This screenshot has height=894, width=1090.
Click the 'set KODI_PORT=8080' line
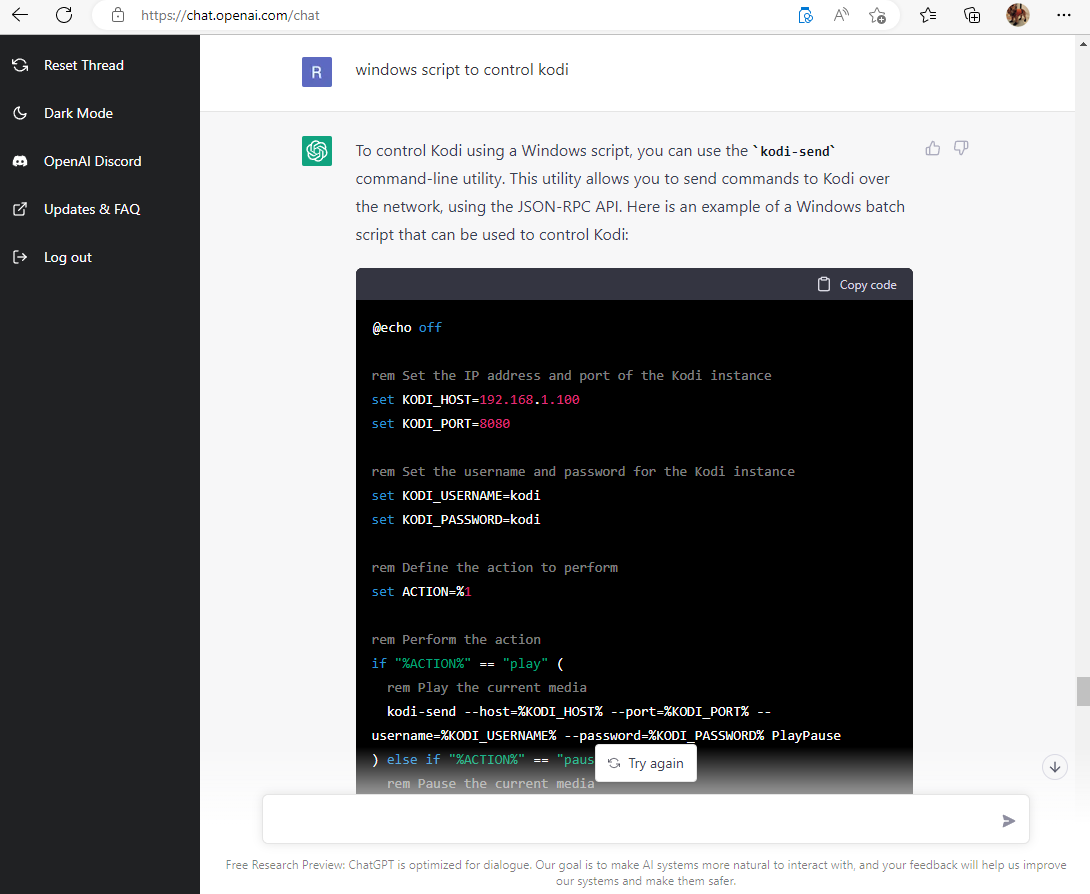(441, 424)
